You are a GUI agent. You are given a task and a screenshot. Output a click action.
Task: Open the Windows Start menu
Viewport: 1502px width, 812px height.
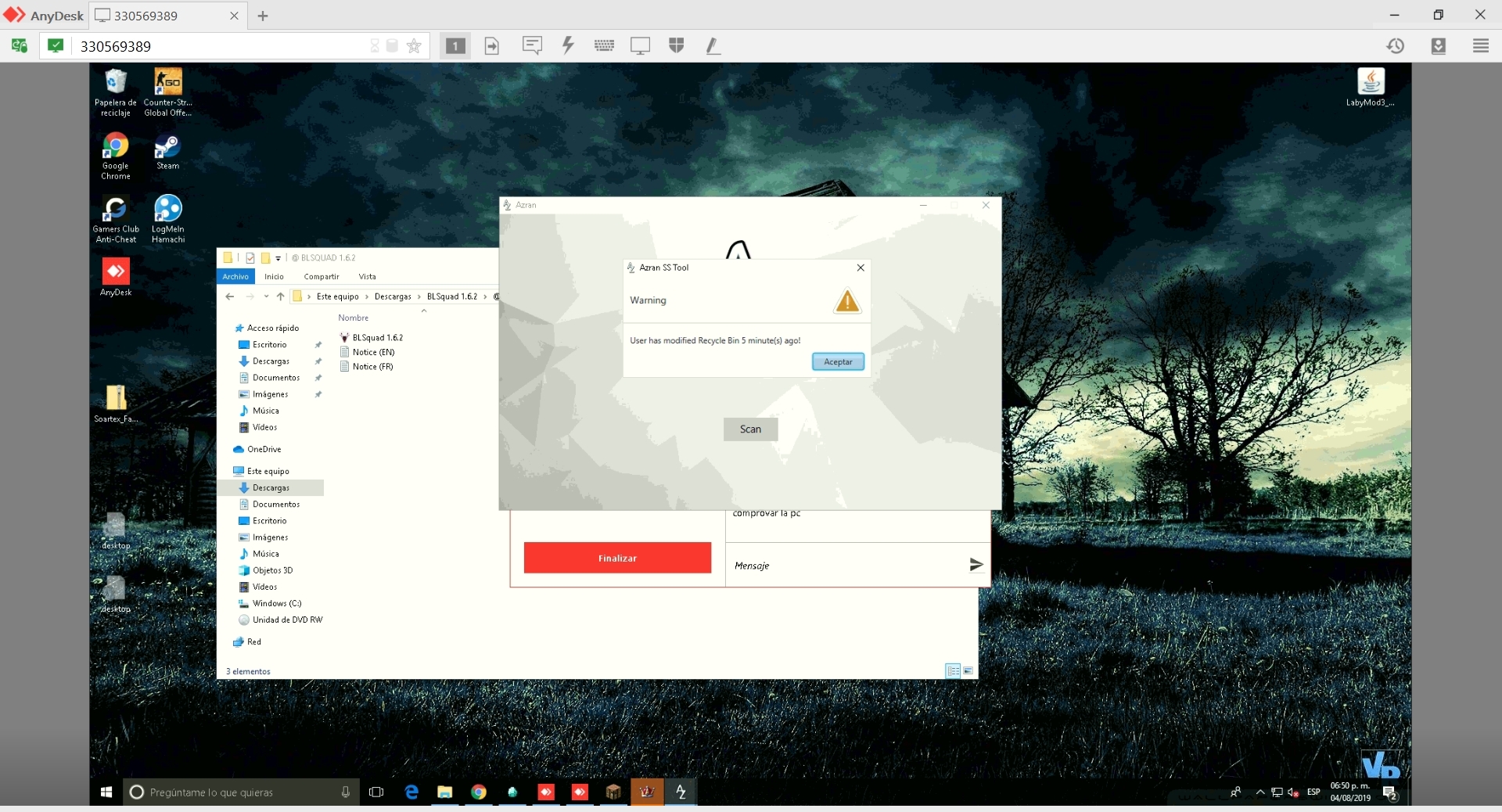pyautogui.click(x=106, y=792)
